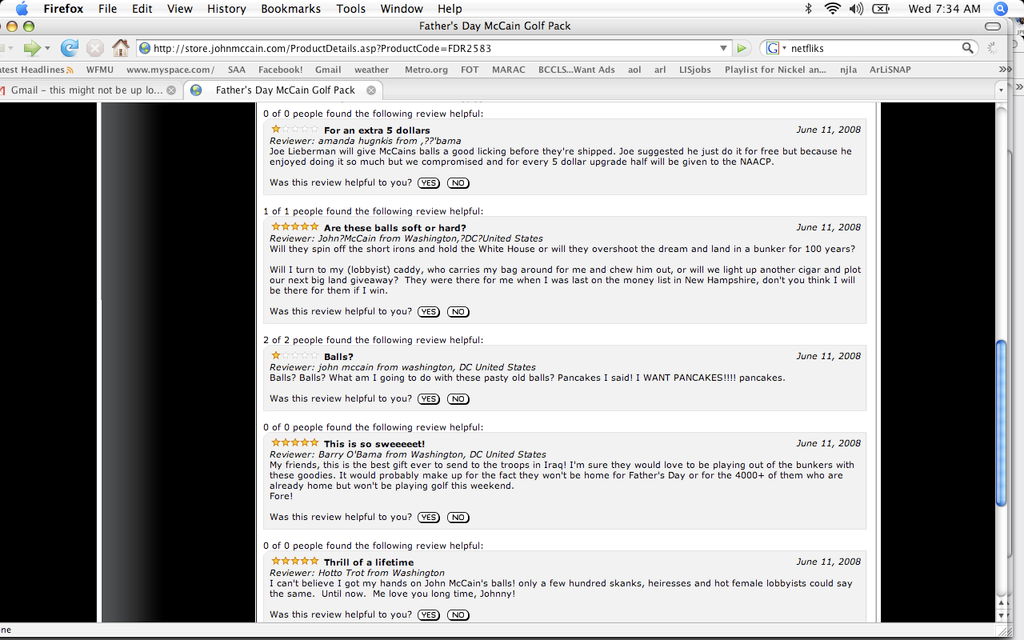Click the green Go arrow beside the URL
The width and height of the screenshot is (1024, 640).
(741, 48)
